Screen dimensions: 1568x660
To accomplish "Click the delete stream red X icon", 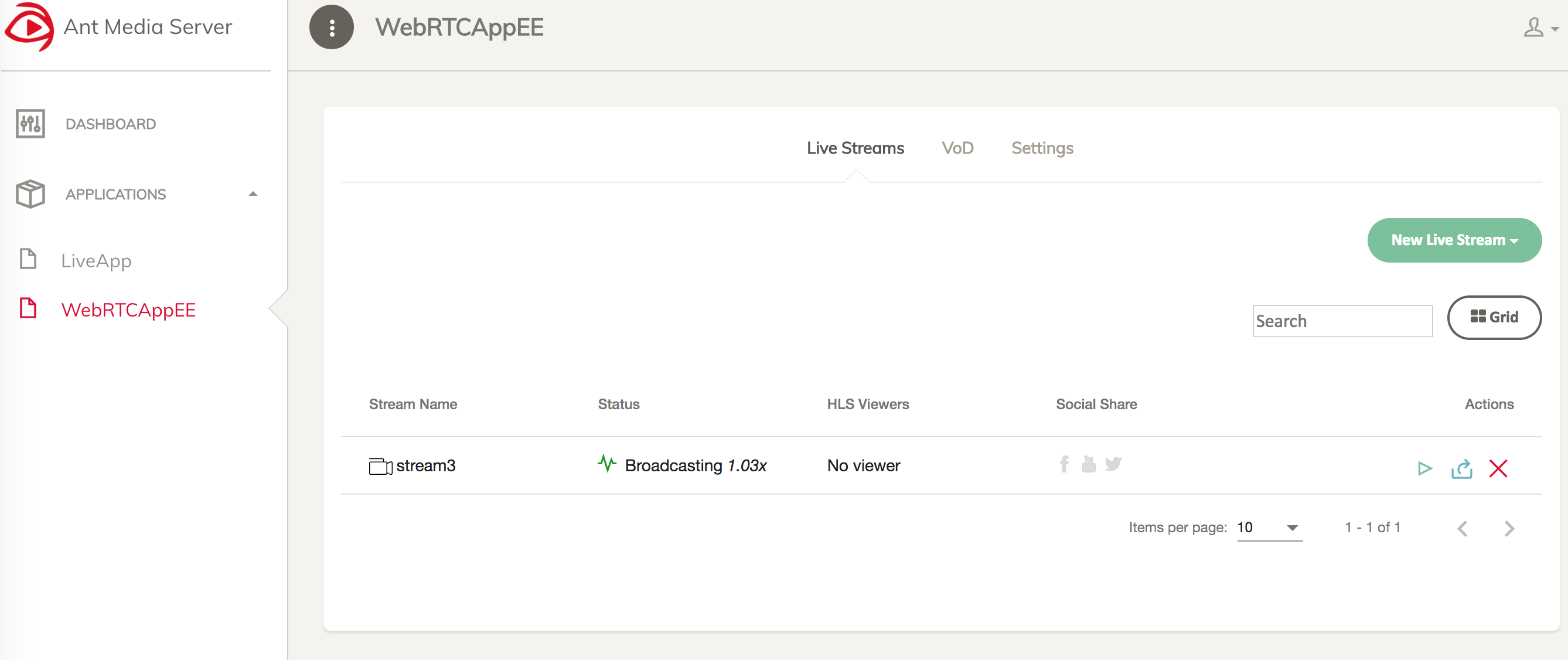I will 1499,468.
